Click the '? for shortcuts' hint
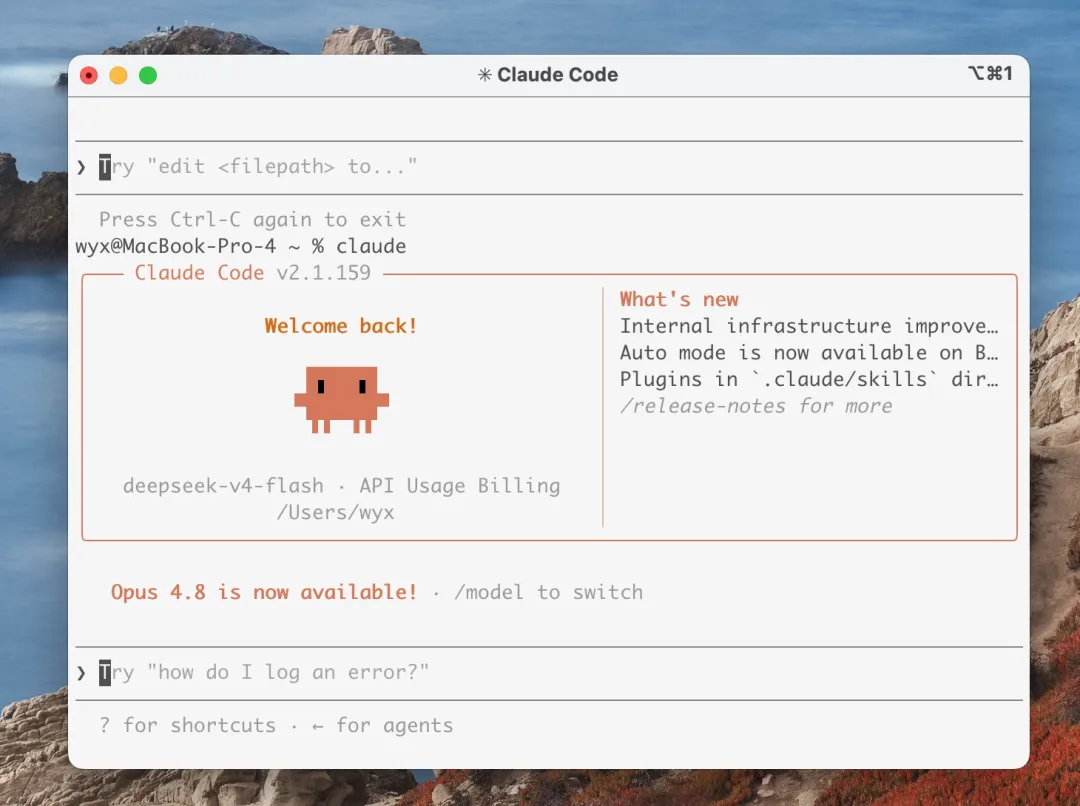1080x806 pixels. click(x=187, y=725)
